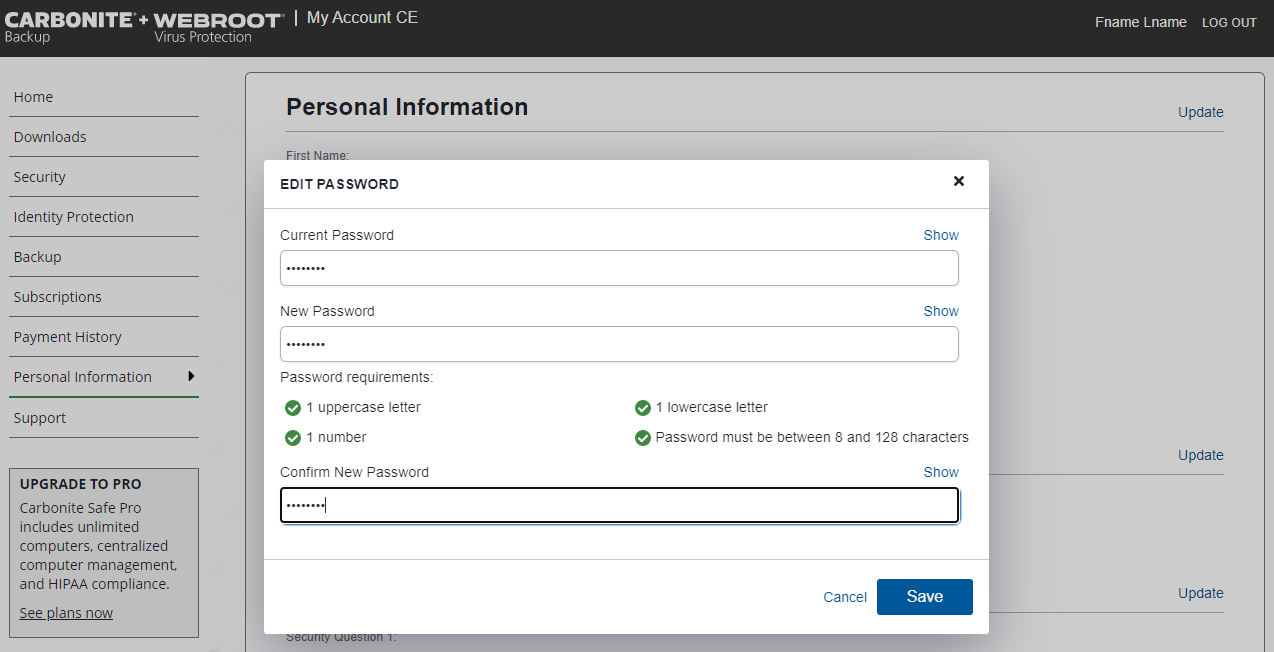Image resolution: width=1274 pixels, height=652 pixels.
Task: Select the Confirm New Password field
Action: click(619, 505)
